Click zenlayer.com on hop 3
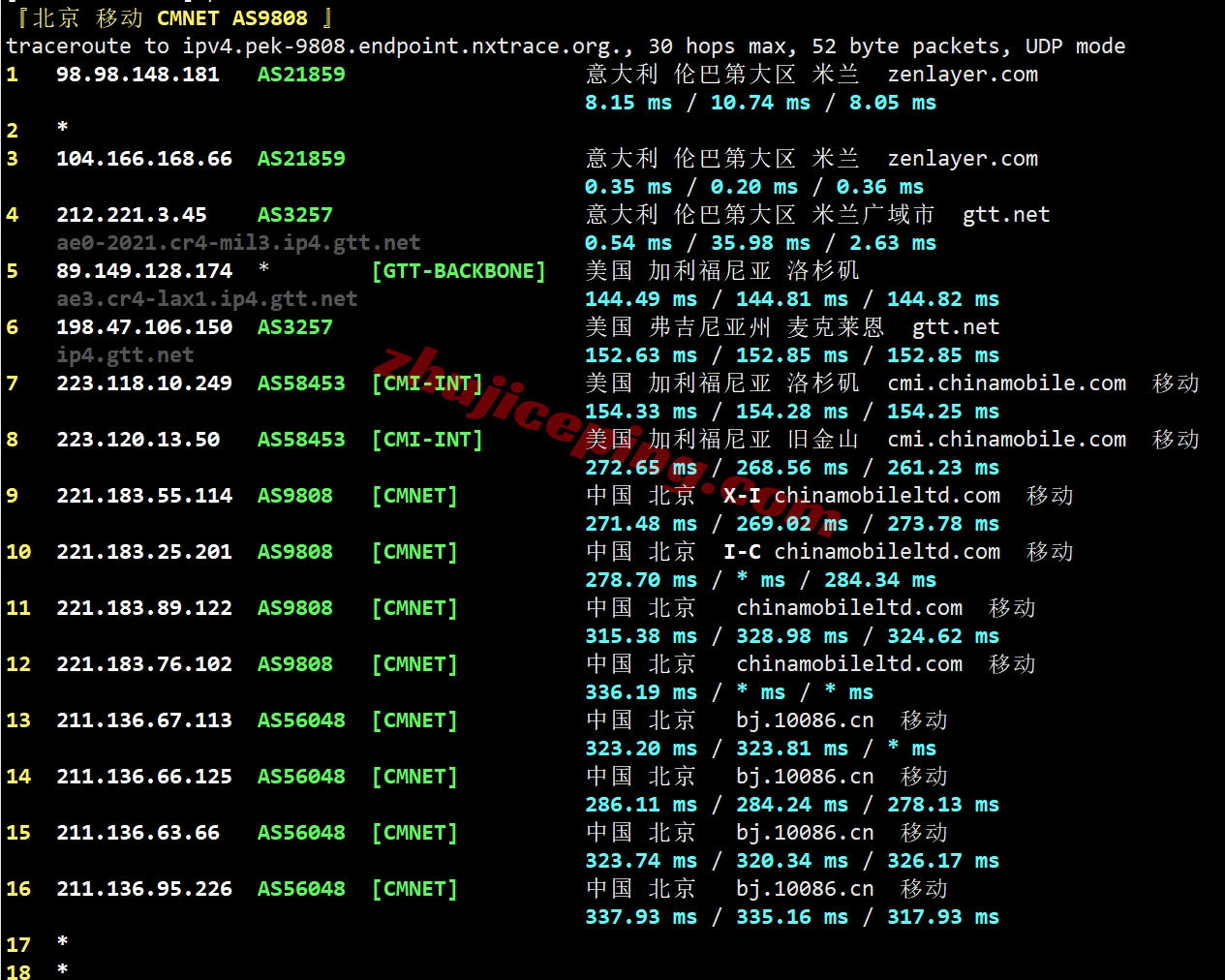This screenshot has width=1225, height=980. pos(963,159)
